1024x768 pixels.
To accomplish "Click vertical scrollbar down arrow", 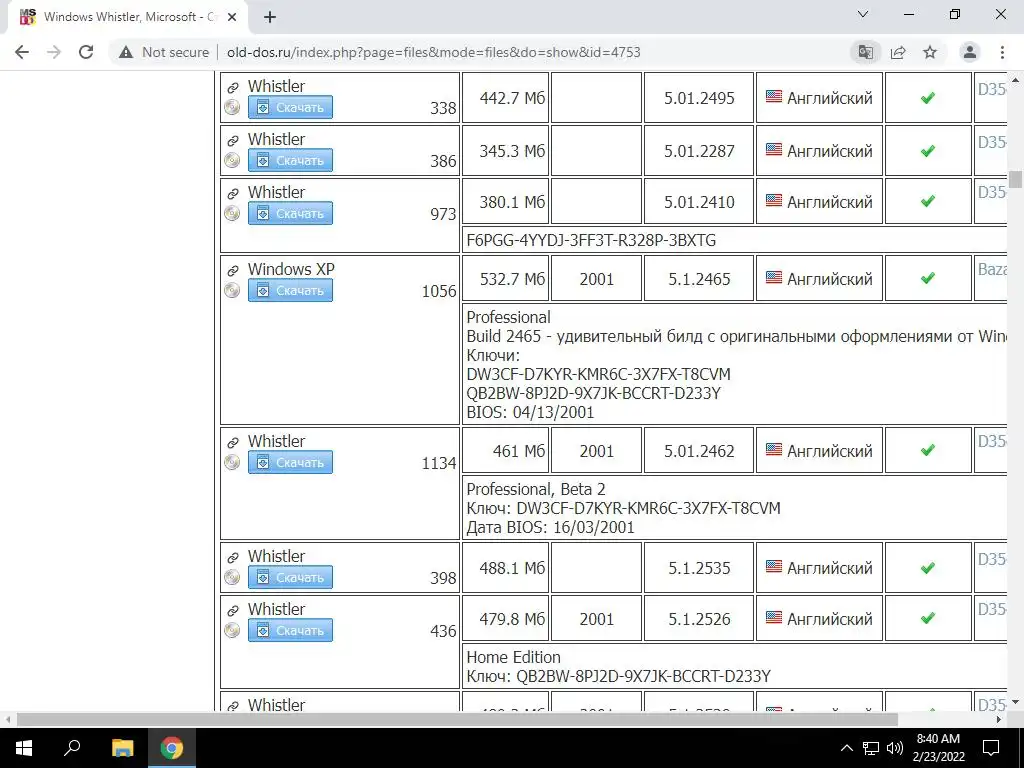I will [x=1015, y=703].
